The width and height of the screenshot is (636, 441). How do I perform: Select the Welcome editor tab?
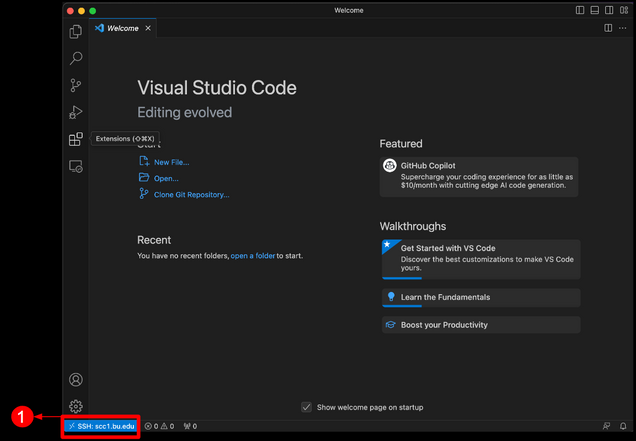(122, 28)
